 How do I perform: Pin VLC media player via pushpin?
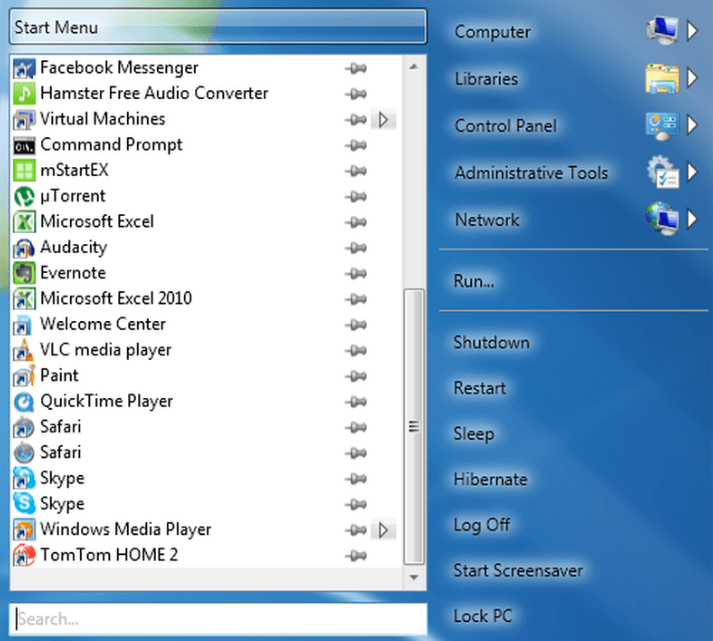(356, 350)
